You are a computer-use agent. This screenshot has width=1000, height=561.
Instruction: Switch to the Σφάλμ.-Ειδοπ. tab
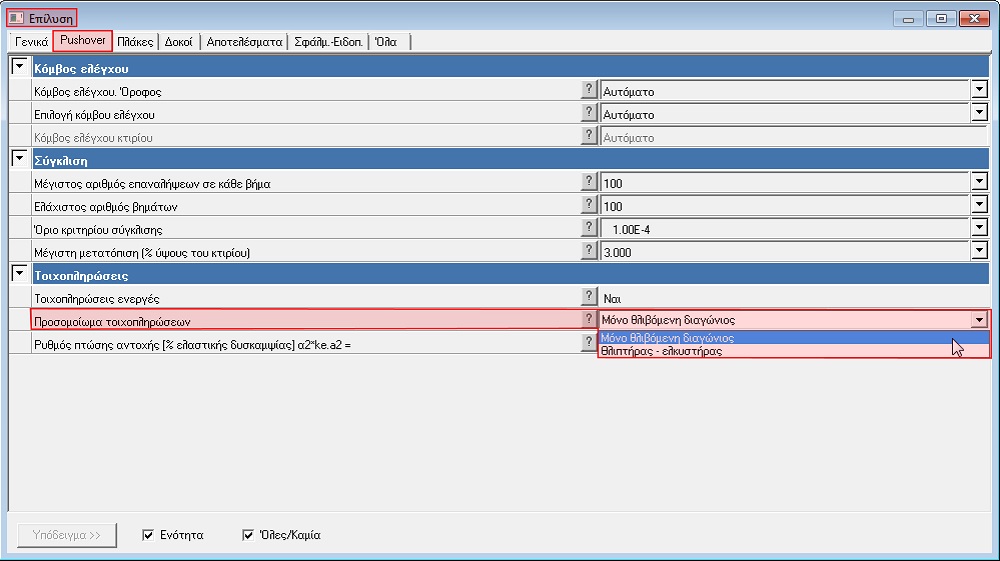pos(328,42)
